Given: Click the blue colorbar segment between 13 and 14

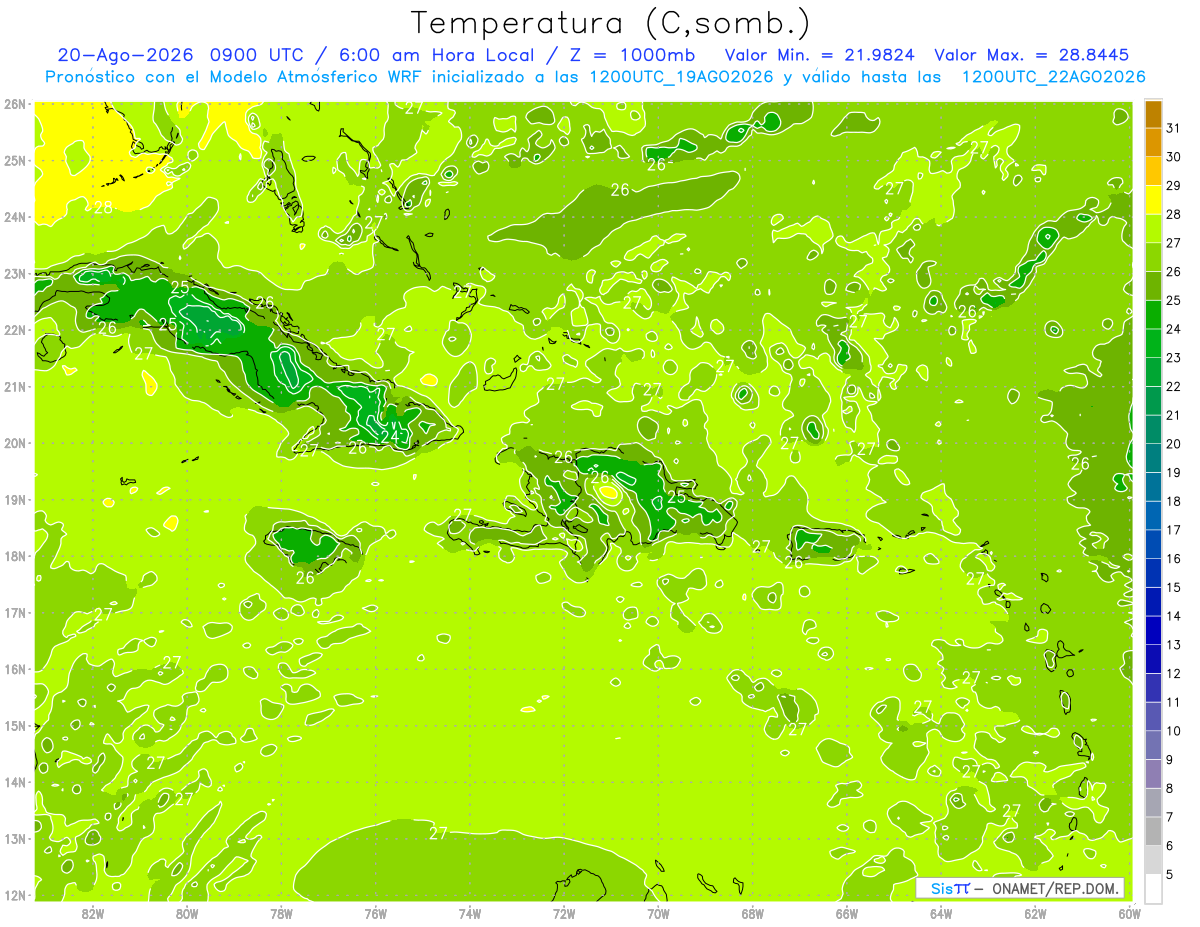Looking at the screenshot, I should [1153, 631].
